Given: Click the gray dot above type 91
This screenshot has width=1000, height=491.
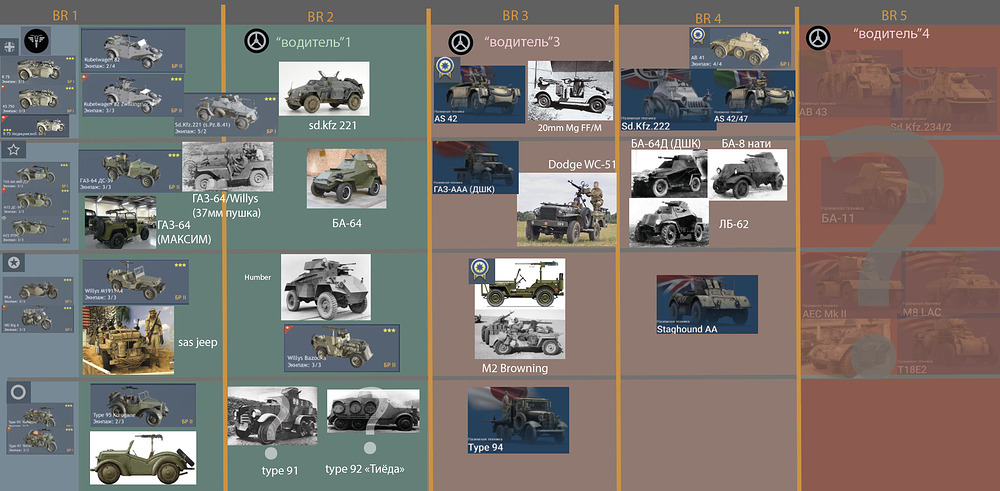Looking at the screenshot, I should 271,453.
